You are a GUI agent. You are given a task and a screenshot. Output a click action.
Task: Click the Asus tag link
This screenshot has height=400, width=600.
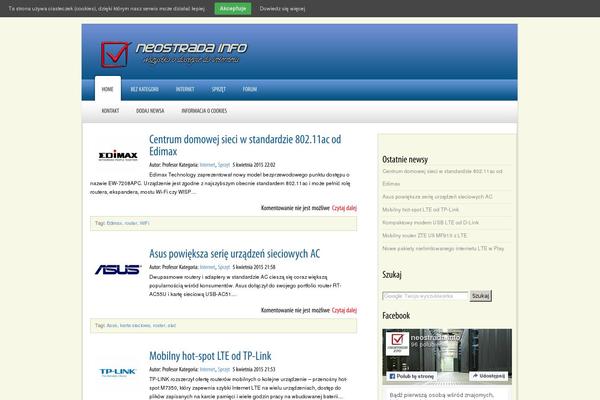tap(112, 325)
